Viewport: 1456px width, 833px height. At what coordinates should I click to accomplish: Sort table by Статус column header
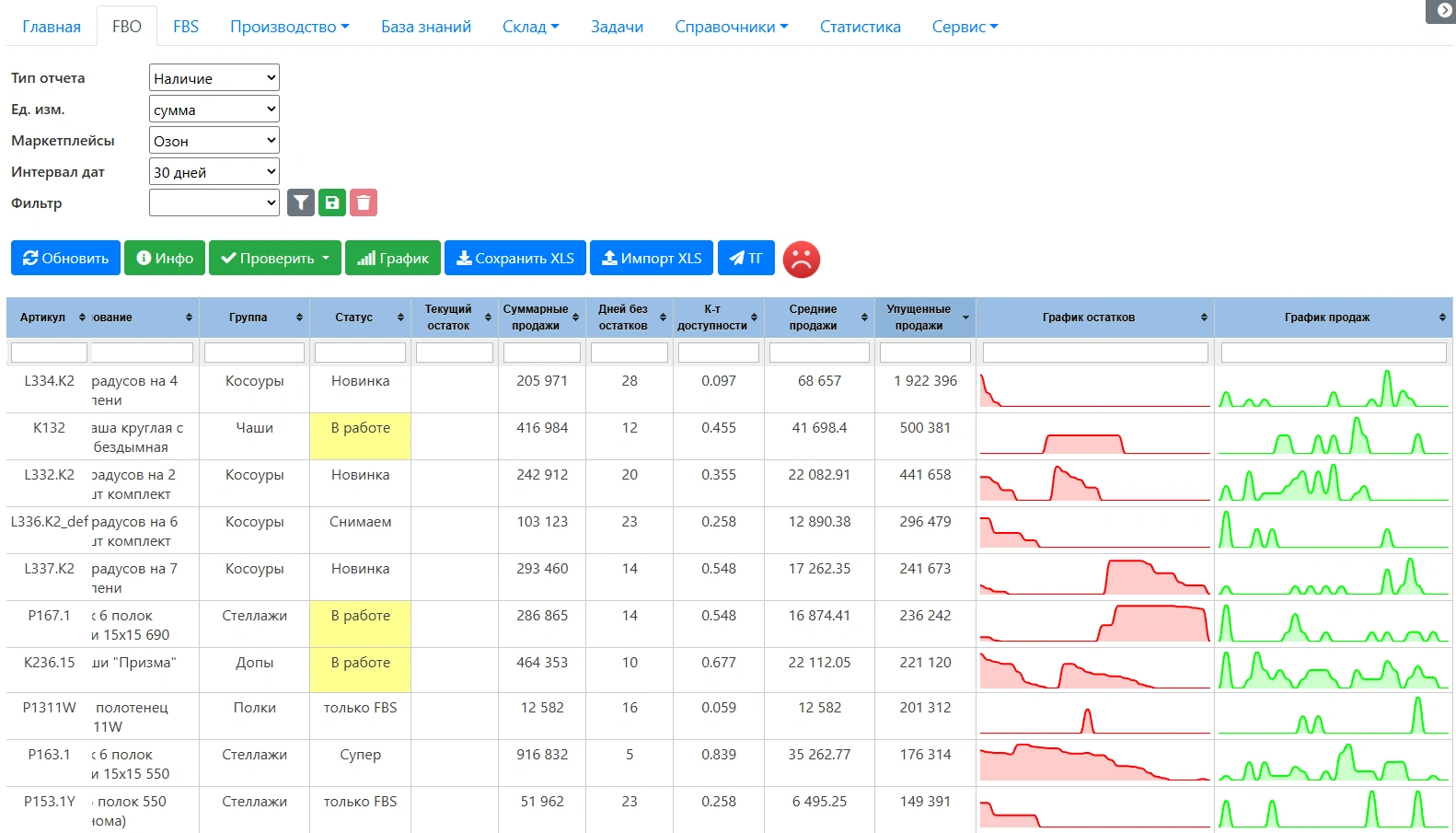[x=360, y=318]
